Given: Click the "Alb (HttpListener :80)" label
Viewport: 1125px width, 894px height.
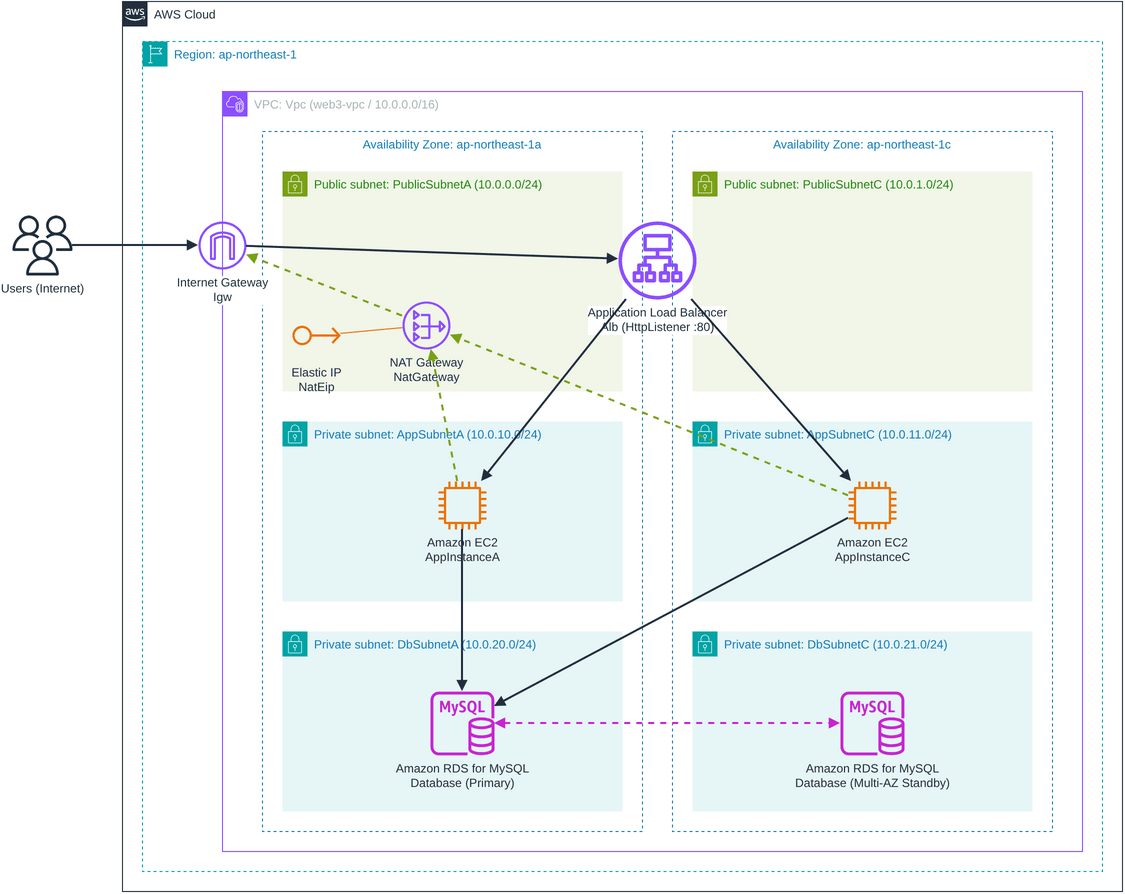Looking at the screenshot, I should (657, 327).
